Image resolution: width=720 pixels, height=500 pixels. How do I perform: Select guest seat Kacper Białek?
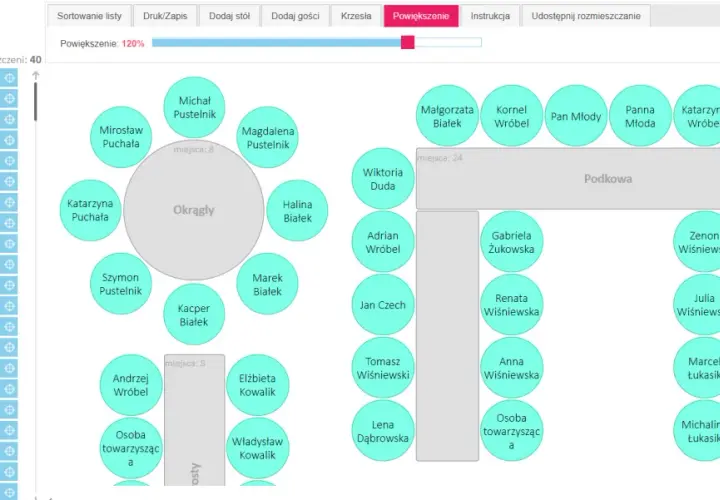[194, 315]
